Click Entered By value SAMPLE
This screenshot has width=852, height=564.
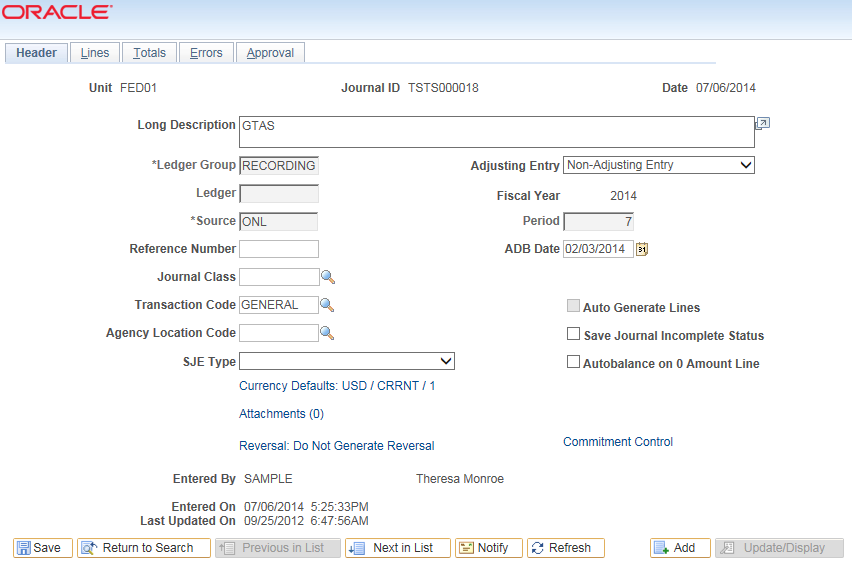pyautogui.click(x=268, y=479)
